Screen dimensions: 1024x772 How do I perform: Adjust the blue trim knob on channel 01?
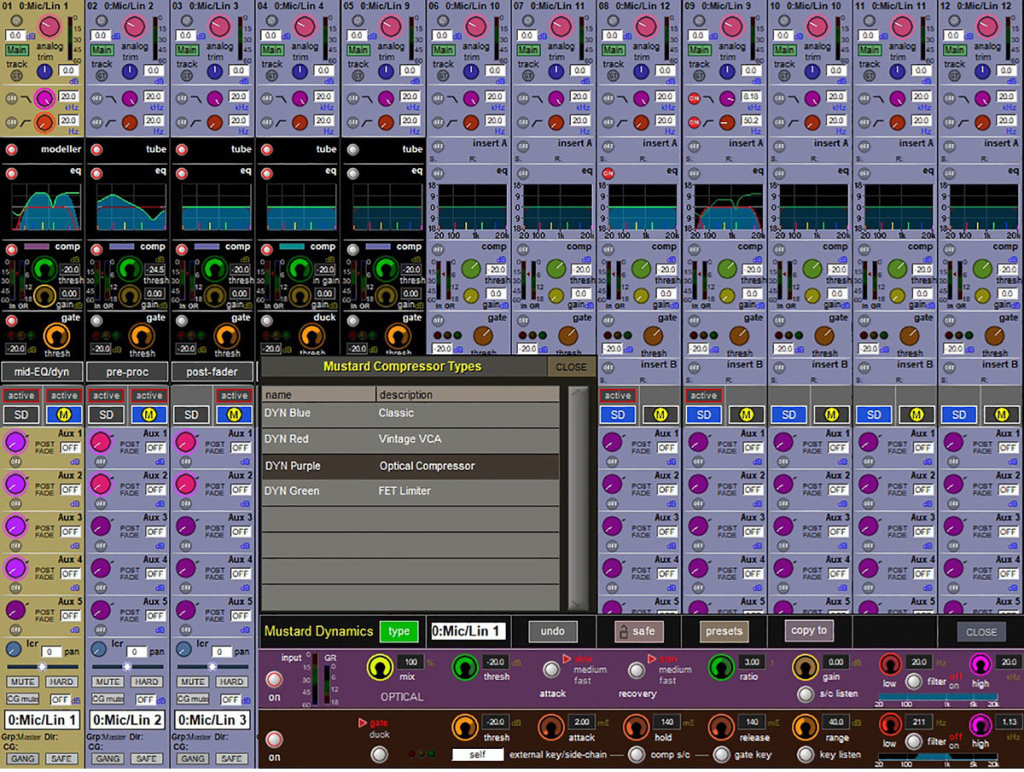click(44, 71)
